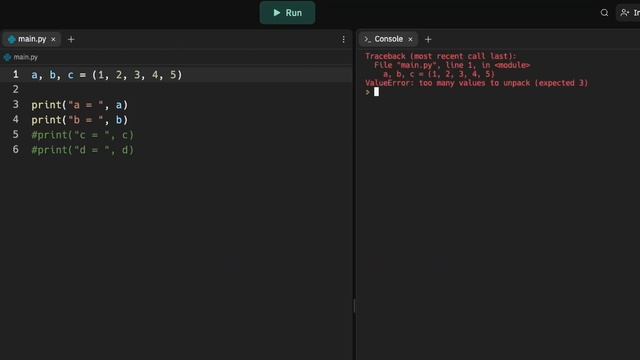Run the program with the Run button
640x360 pixels.
point(287,13)
